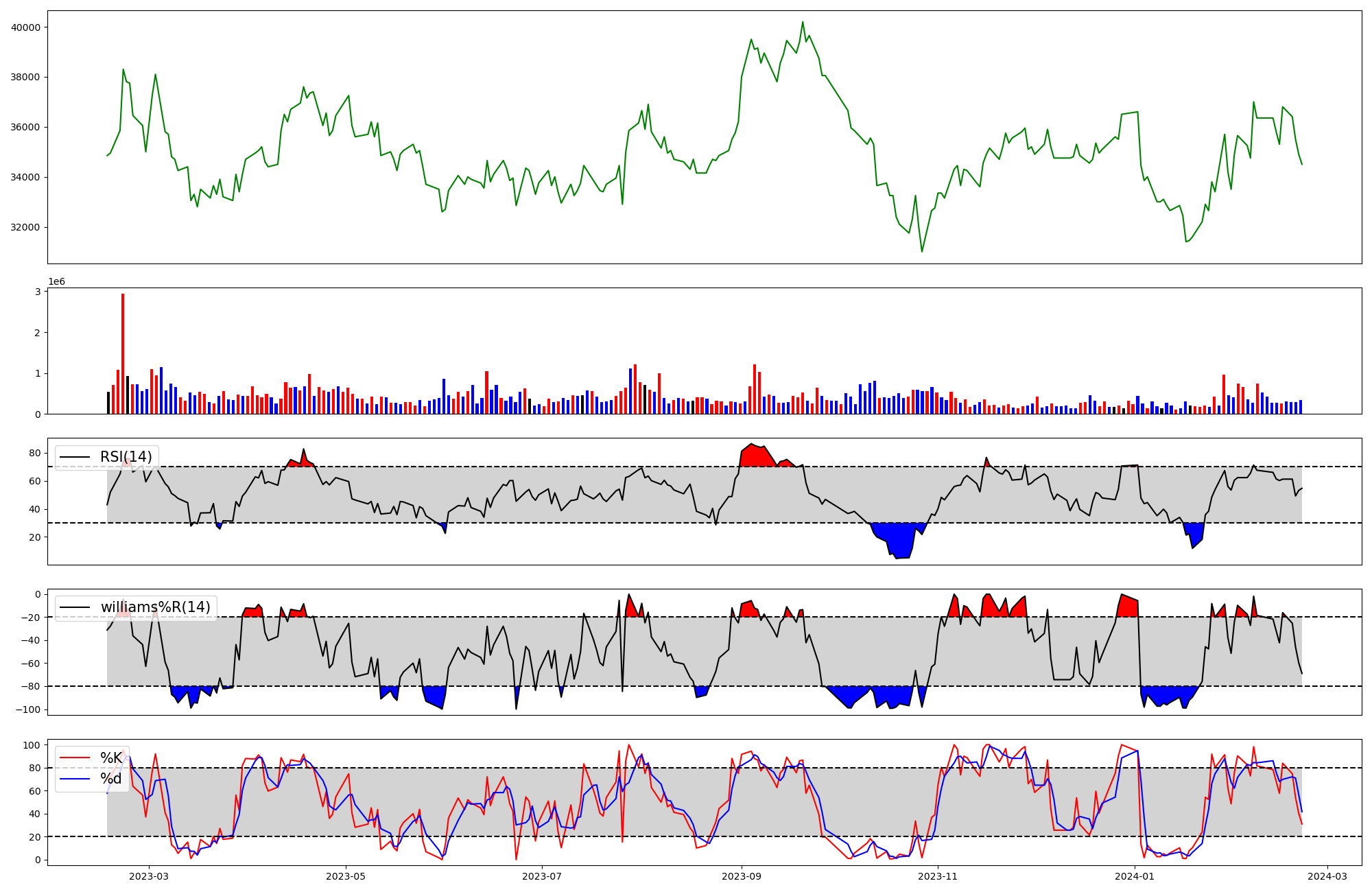This screenshot has width=1372, height=892.
Task: Click the red %K legend line sample
Action: coord(75,758)
